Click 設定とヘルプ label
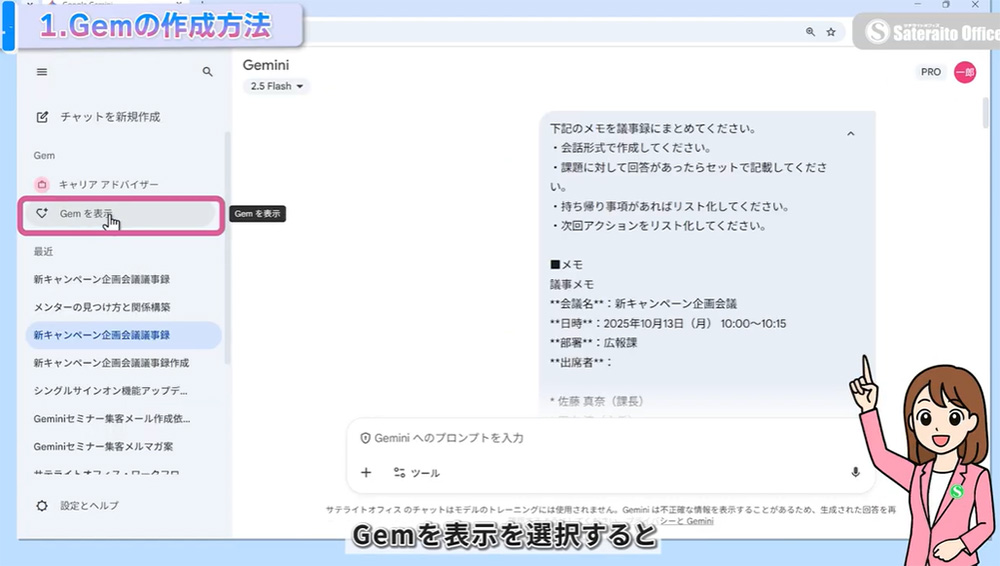Screen dimensions: 1000x566 (x=89, y=505)
